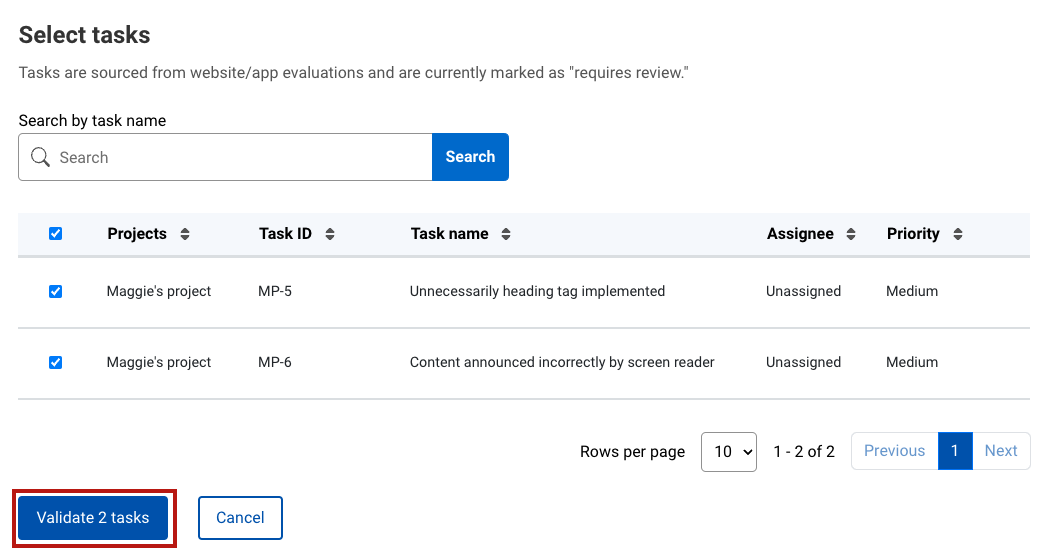Click the Task ID sort icon
The image size is (1045, 553).
point(330,234)
